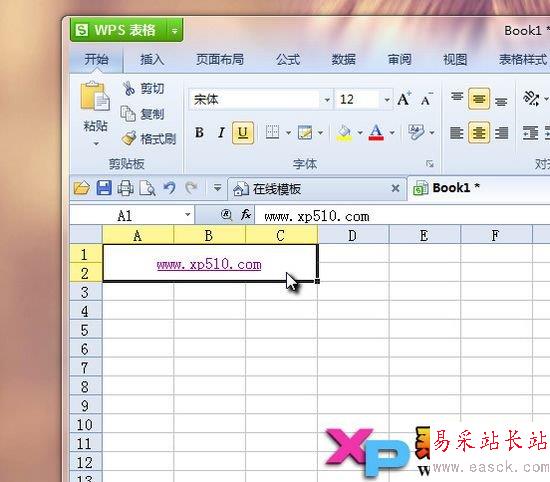The image size is (550, 482).
Task: Click the www.xp510.com hyperlink in cell
Action: (x=209, y=265)
